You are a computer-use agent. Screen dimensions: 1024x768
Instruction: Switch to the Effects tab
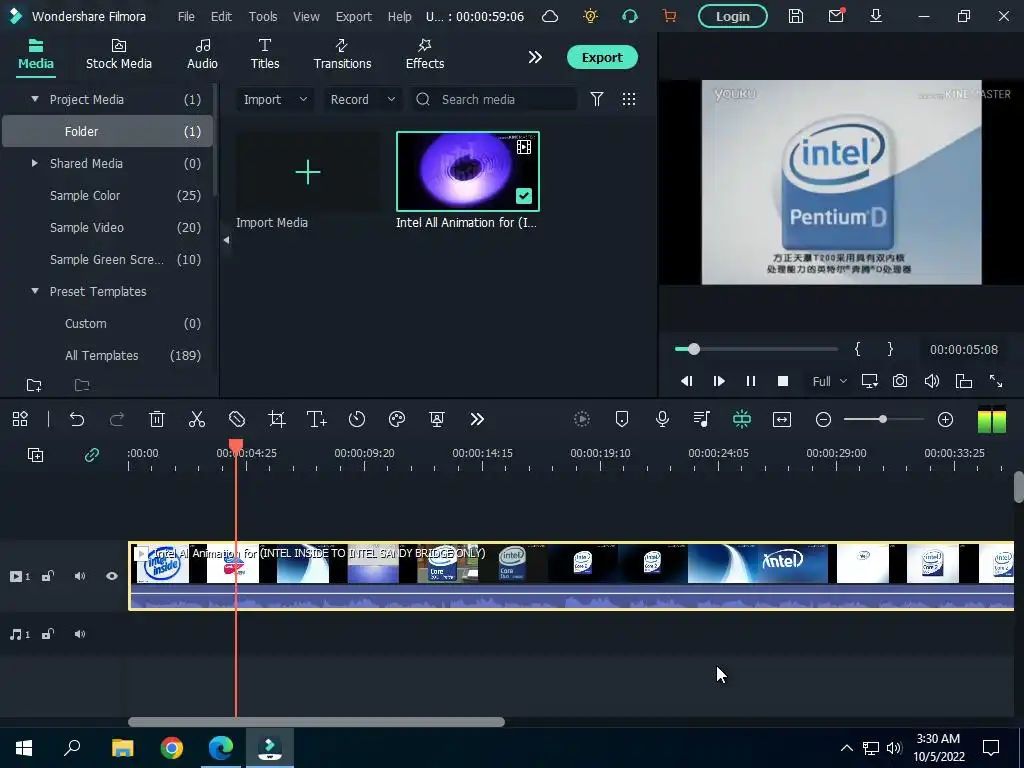click(424, 55)
